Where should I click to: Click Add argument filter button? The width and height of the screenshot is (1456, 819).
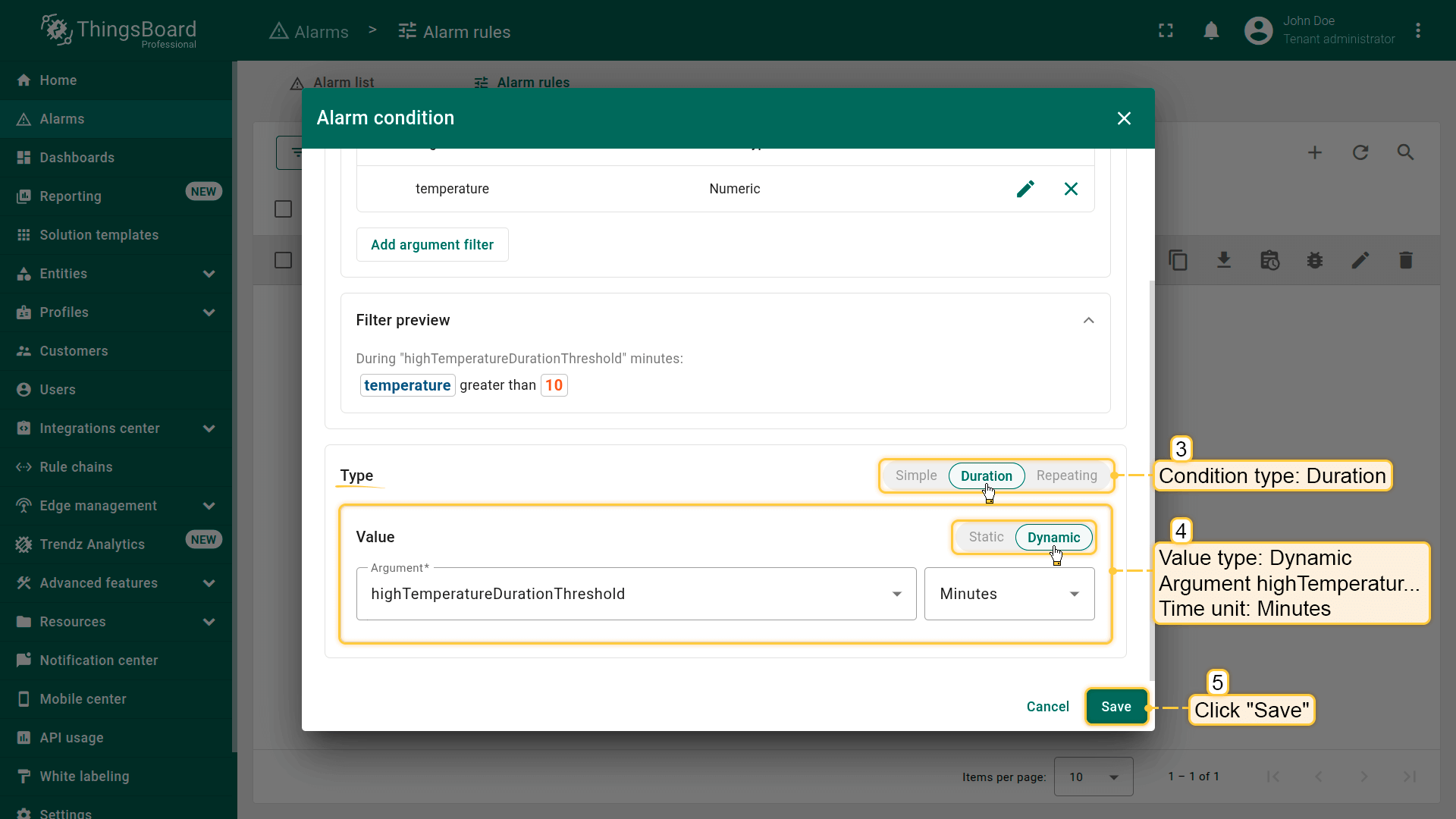pos(431,245)
